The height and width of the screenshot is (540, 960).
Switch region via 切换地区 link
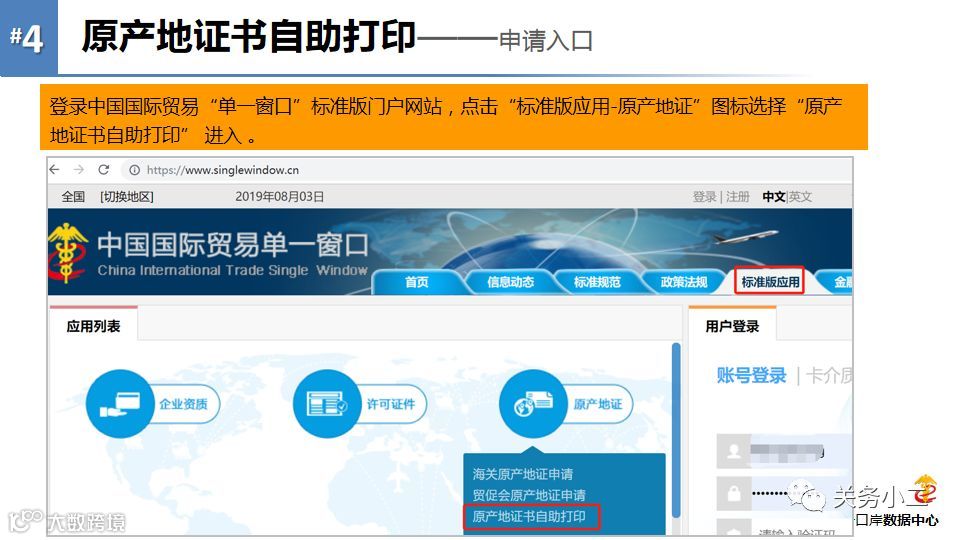pos(127,197)
